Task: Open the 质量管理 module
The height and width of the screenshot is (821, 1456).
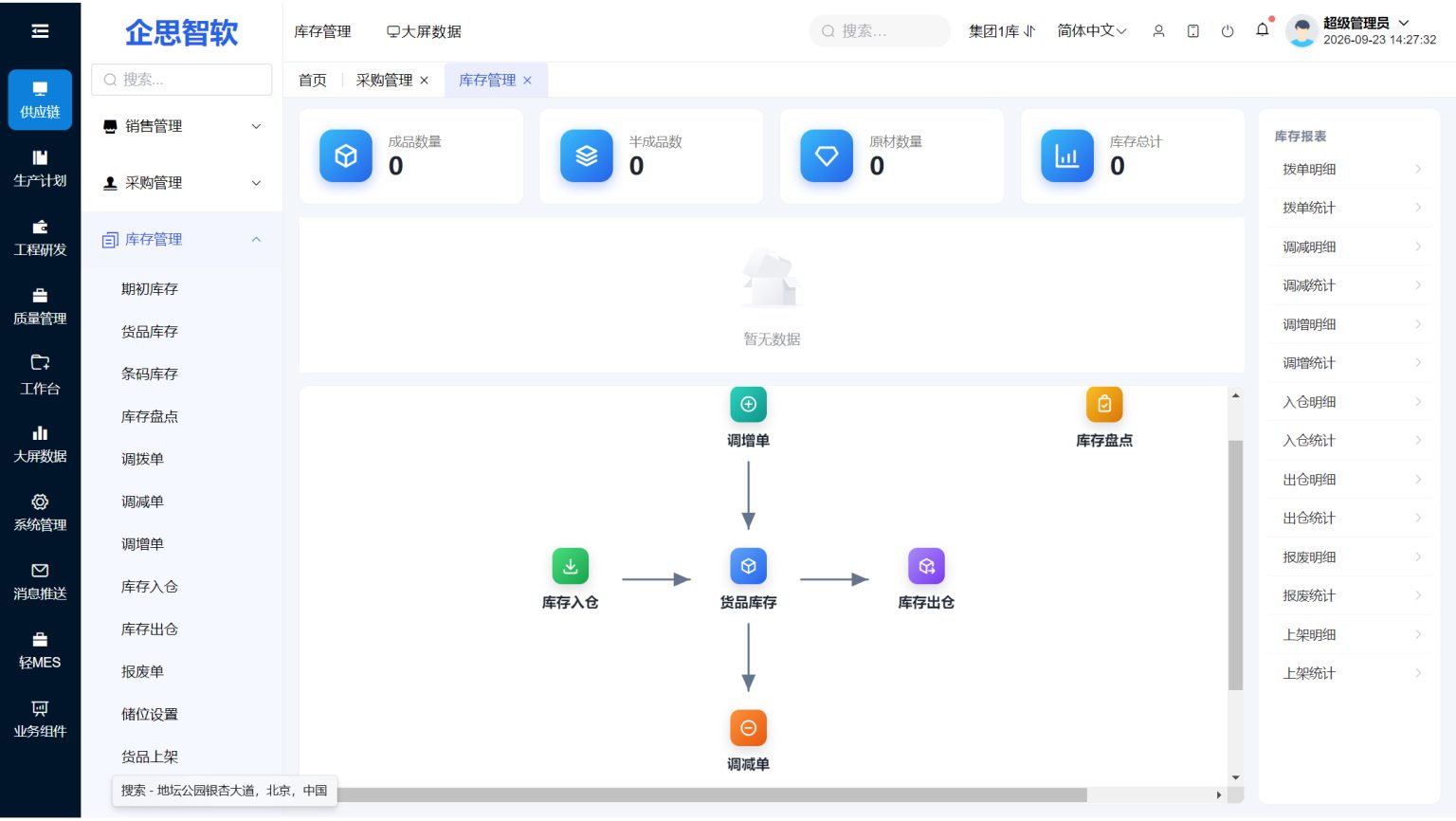Action: [40, 307]
